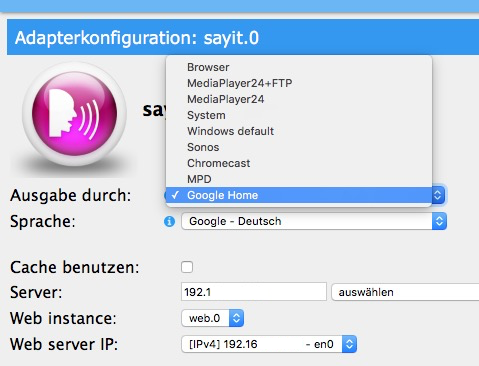Open the Web server IP dropdown
479x366 pixels.
pos(269,344)
